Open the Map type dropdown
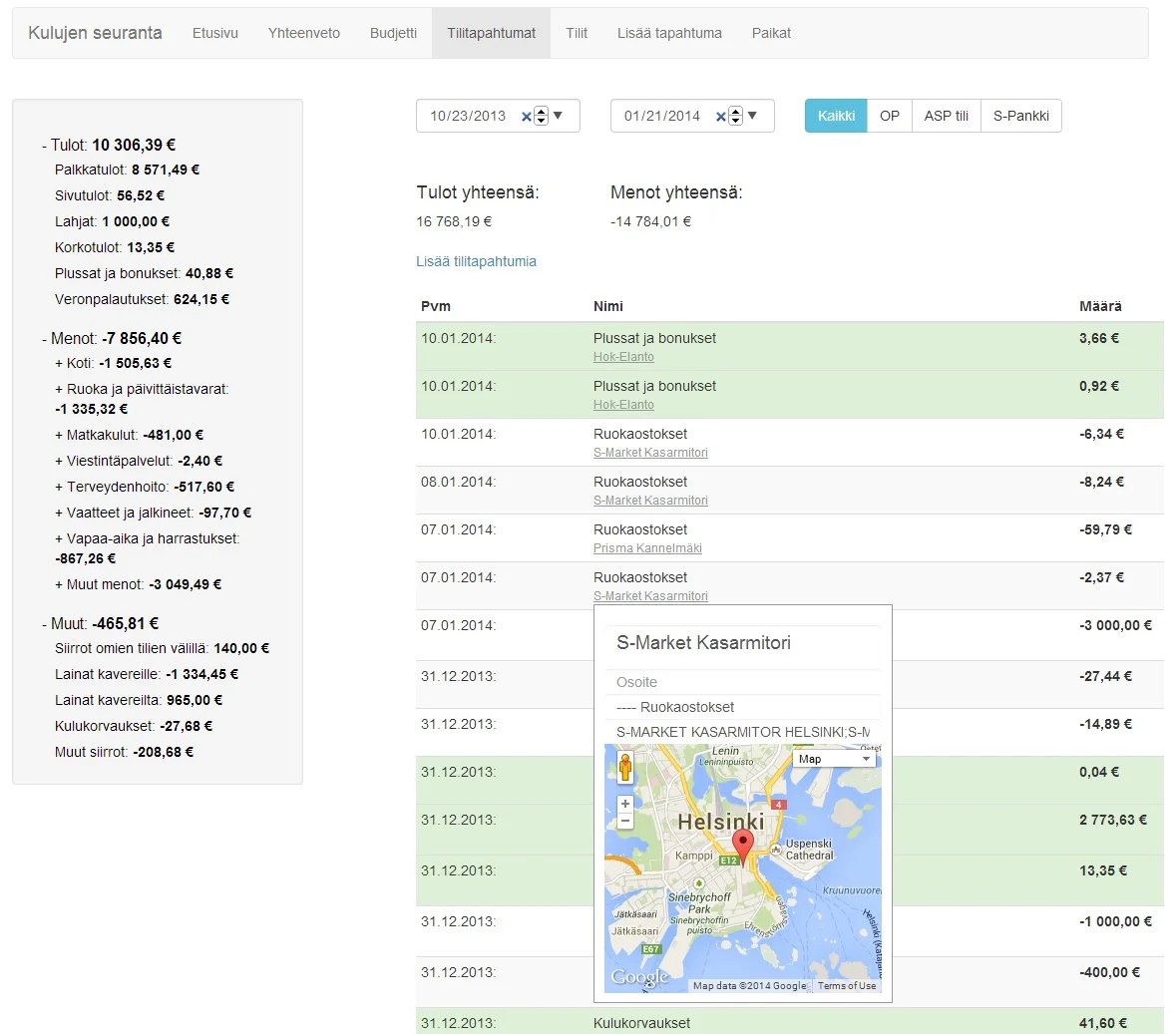This screenshot has width=1176, height=1034. pyautogui.click(x=834, y=759)
